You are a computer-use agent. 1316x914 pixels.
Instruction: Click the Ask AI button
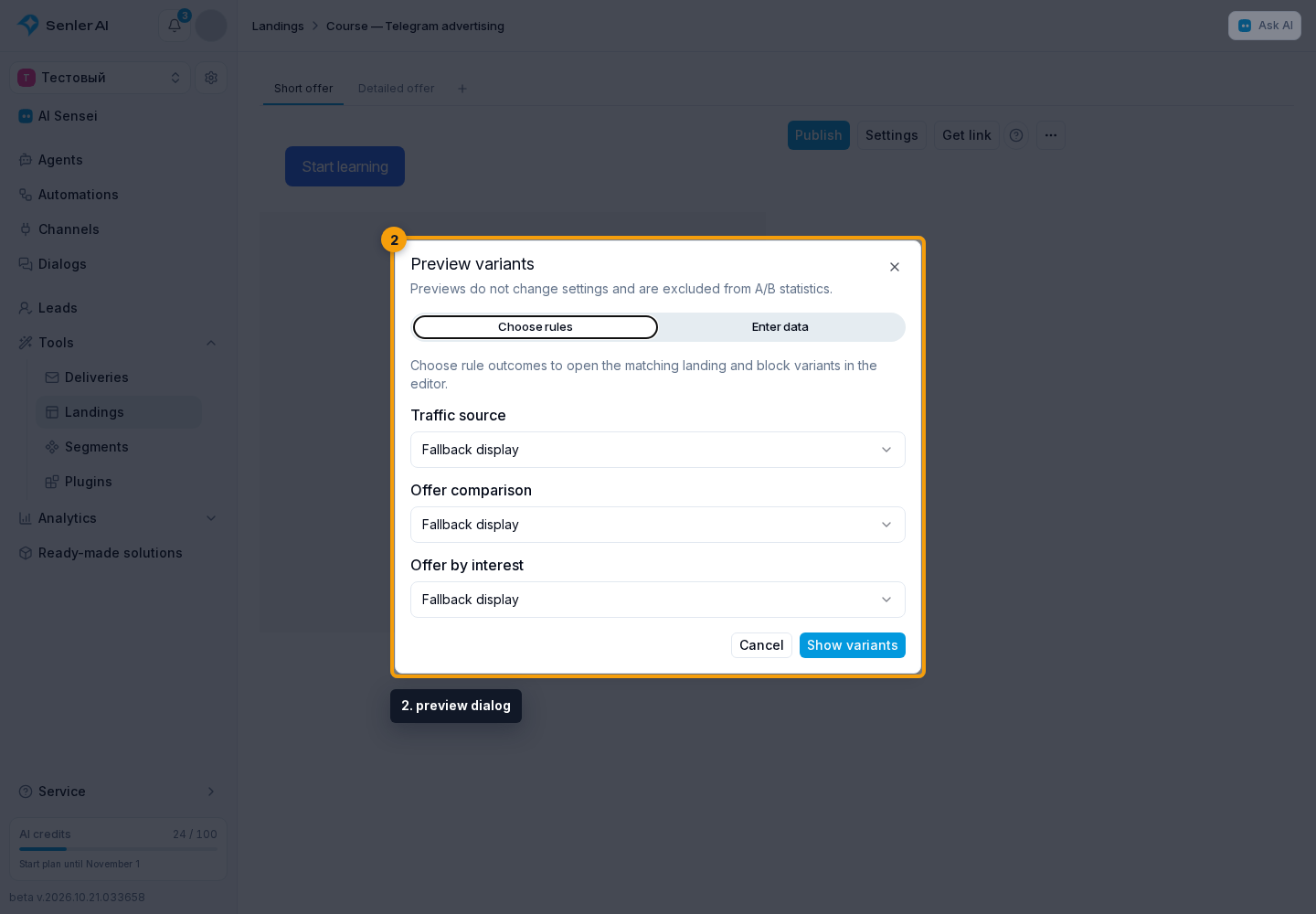[x=1265, y=26]
